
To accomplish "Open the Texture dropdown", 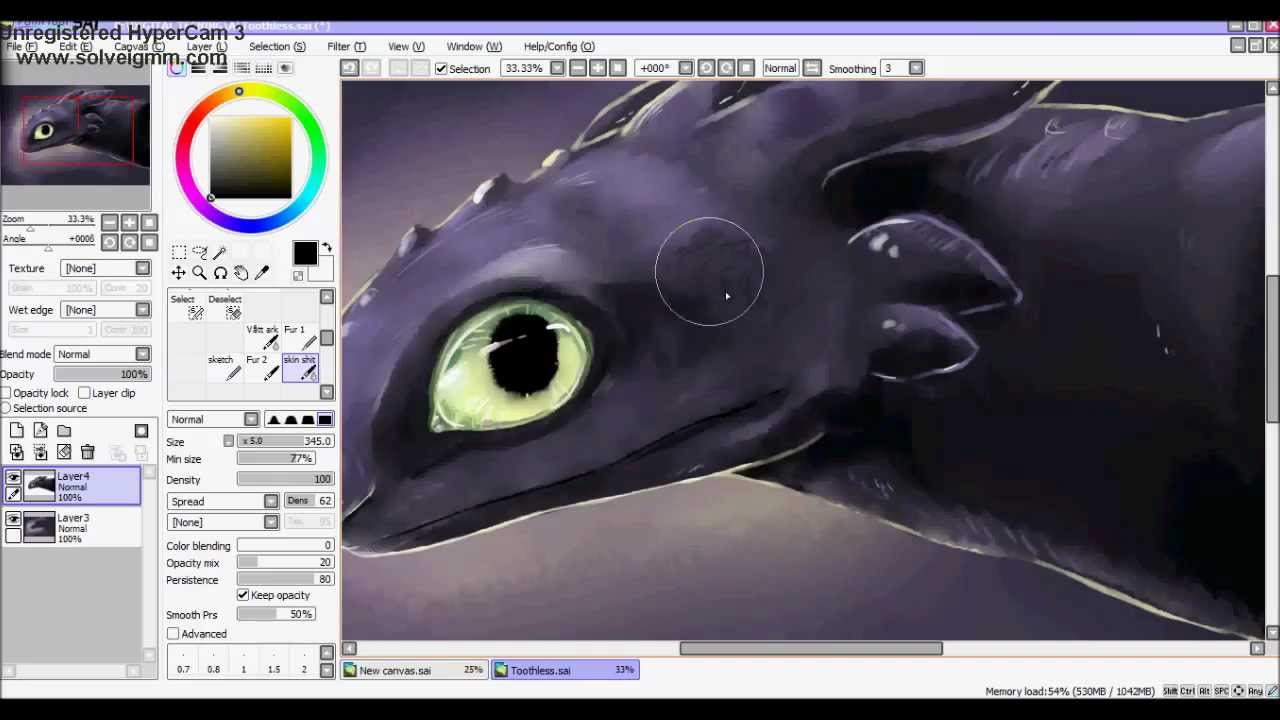I will [x=106, y=268].
